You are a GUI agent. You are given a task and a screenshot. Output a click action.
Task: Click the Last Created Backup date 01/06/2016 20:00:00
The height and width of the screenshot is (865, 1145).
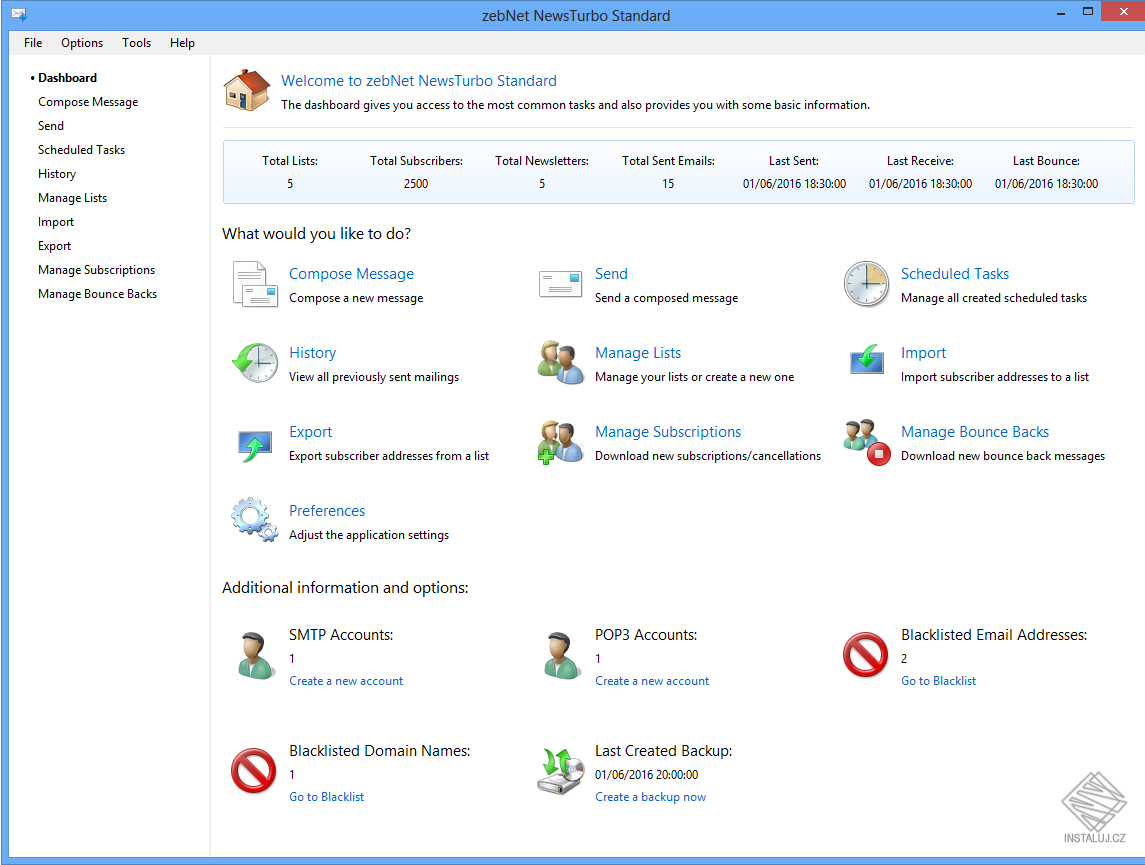pyautogui.click(x=646, y=774)
